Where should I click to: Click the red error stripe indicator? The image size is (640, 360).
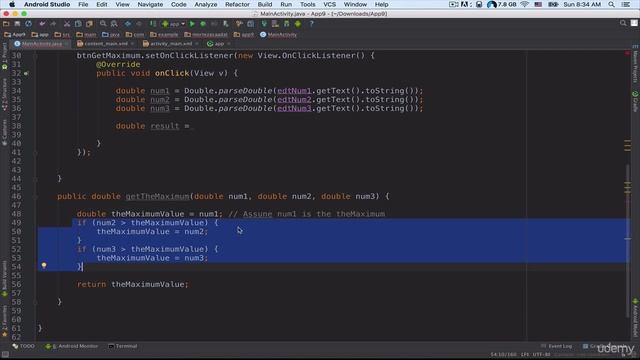(627, 53)
